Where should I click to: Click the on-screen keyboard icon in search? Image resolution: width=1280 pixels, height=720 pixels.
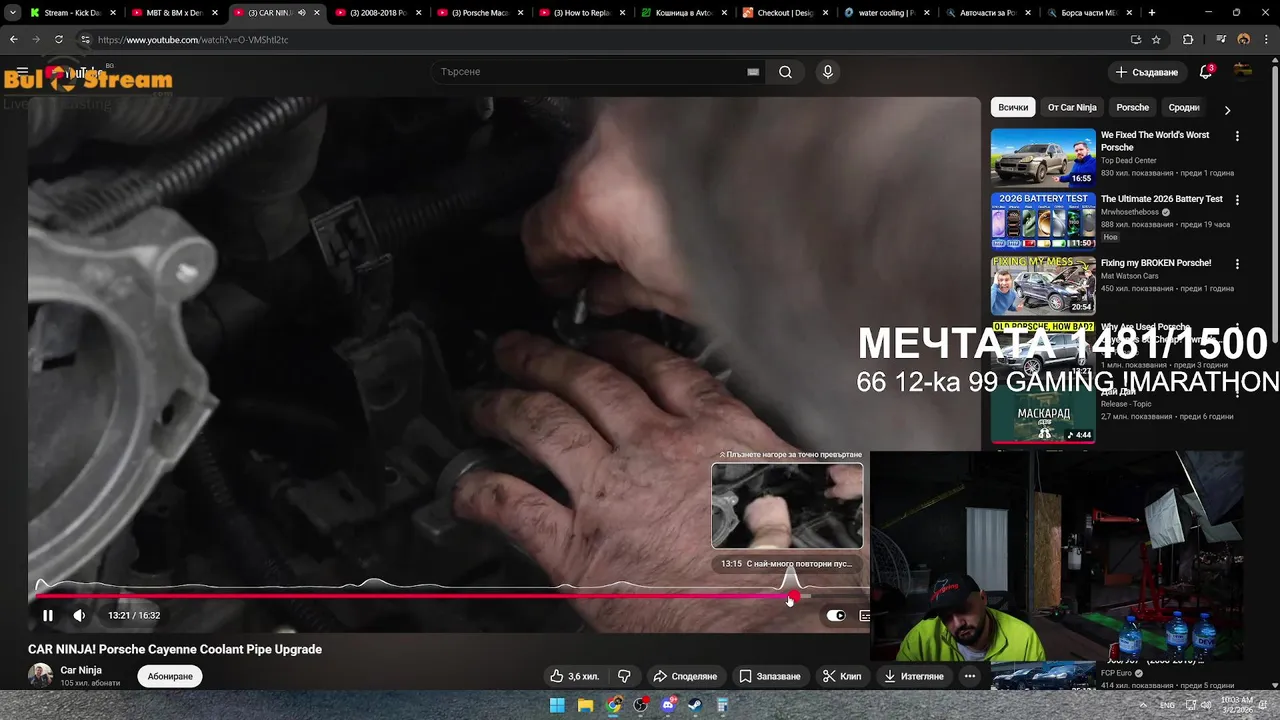point(753,72)
